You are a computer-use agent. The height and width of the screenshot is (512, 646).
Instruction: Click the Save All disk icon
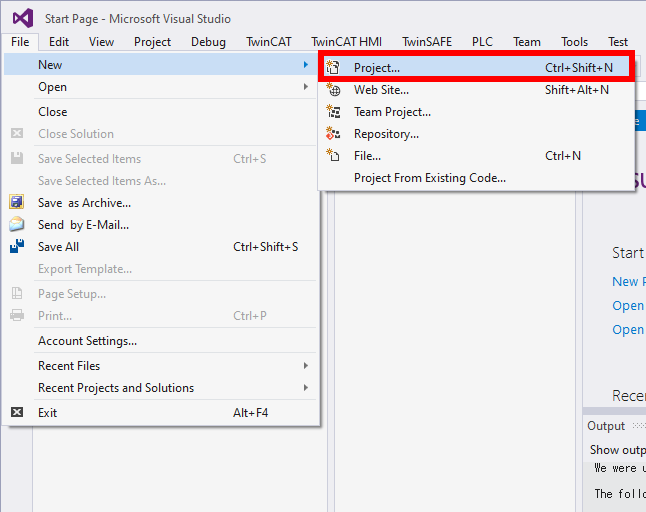(x=17, y=247)
